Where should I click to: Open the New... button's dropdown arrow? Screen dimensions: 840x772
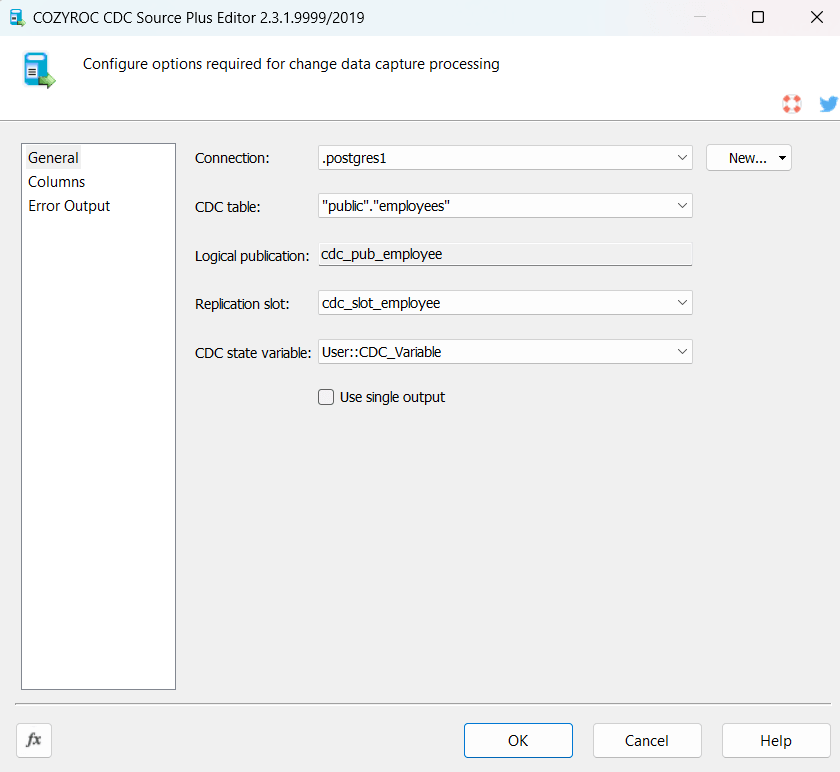point(782,158)
